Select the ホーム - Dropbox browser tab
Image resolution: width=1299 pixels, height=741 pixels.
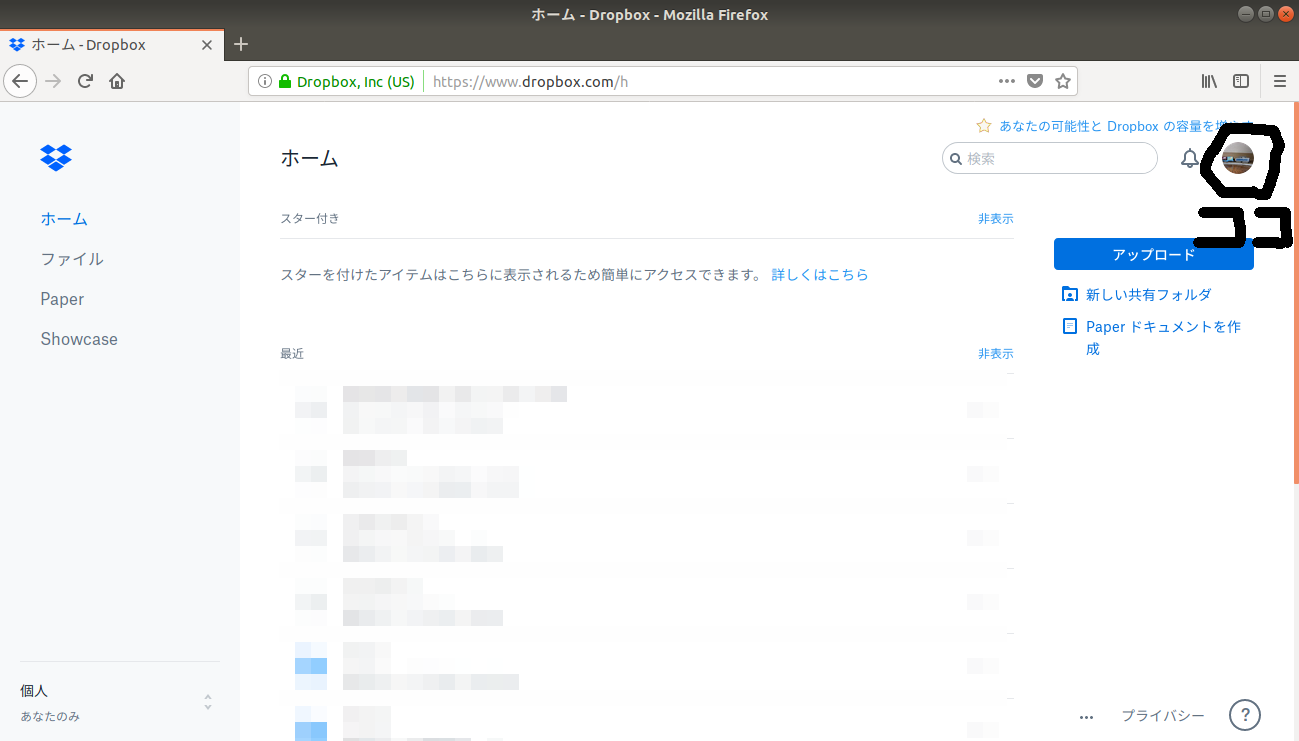click(110, 45)
